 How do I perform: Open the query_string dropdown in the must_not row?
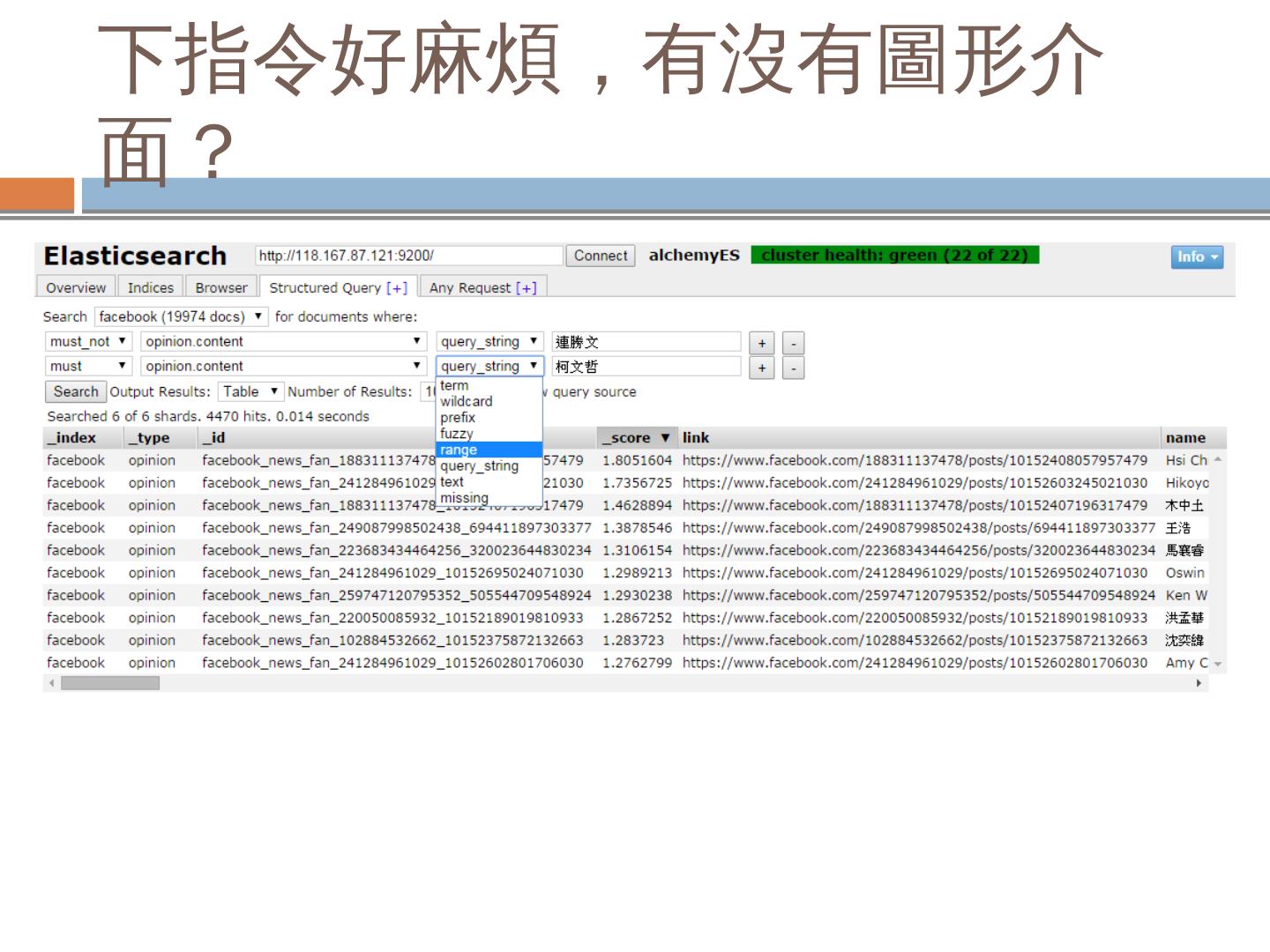pyautogui.click(x=489, y=341)
